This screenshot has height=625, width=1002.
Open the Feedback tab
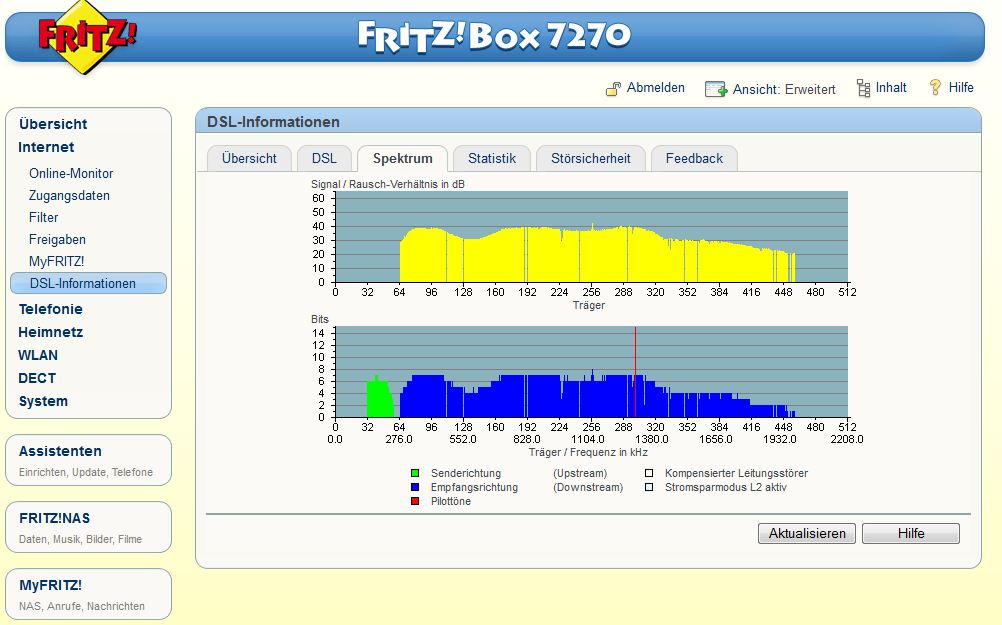[x=695, y=158]
